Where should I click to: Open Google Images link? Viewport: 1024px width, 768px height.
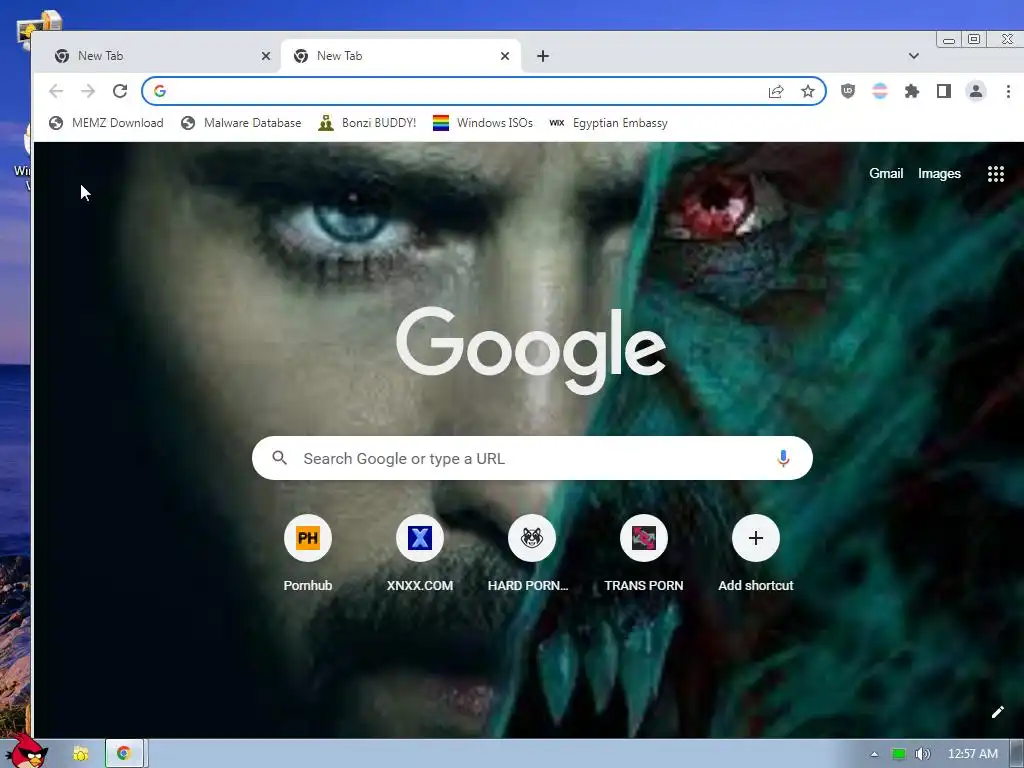click(939, 174)
